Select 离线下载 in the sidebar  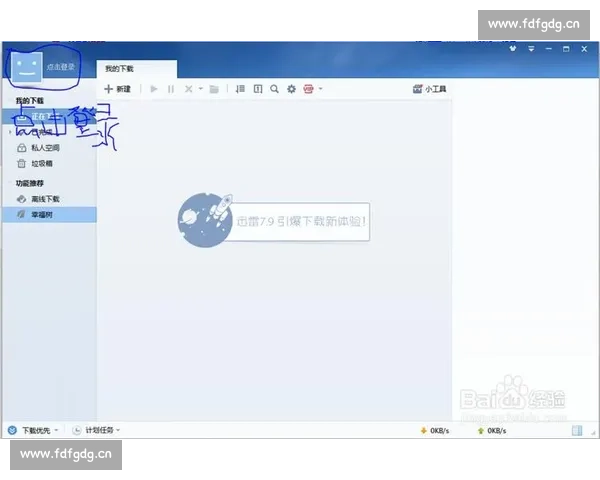click(45, 199)
